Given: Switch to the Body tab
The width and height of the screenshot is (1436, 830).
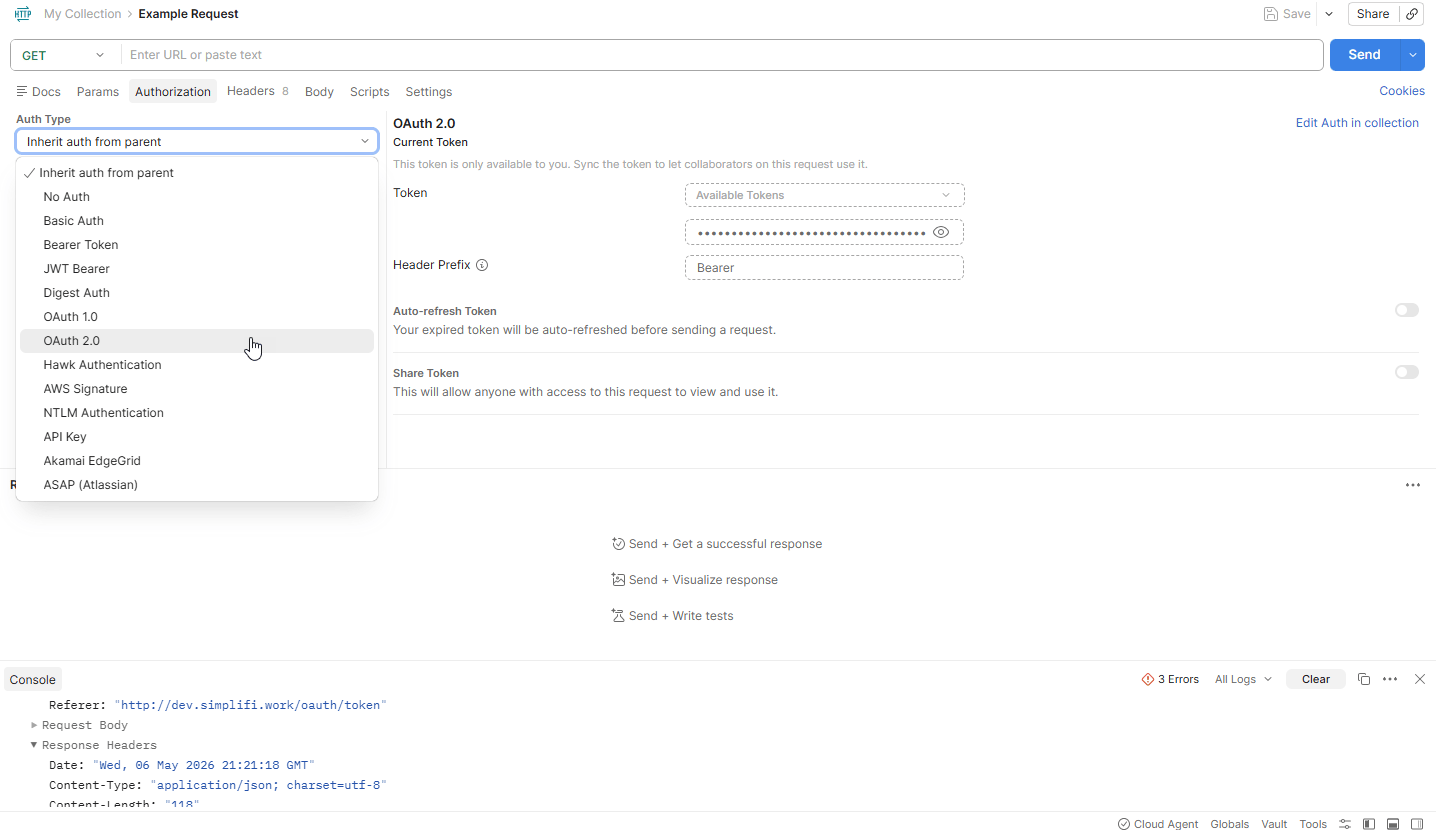Looking at the screenshot, I should 319,91.
